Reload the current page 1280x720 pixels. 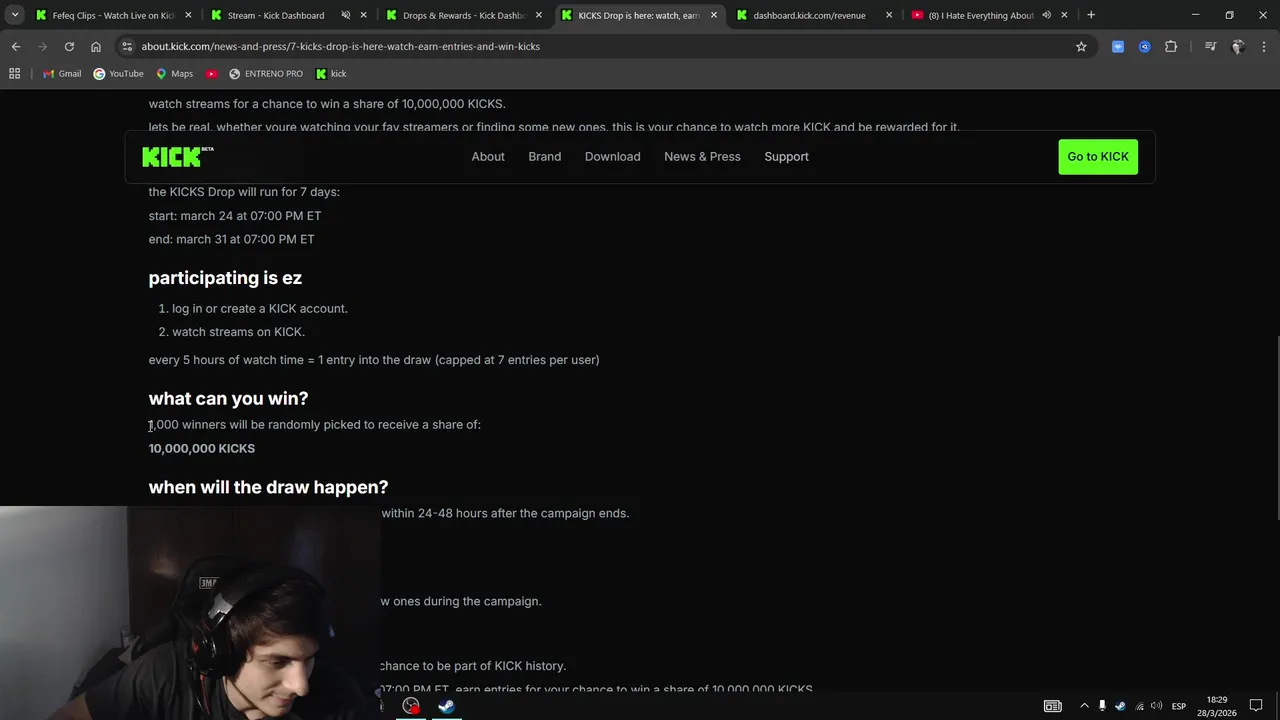coord(69,46)
